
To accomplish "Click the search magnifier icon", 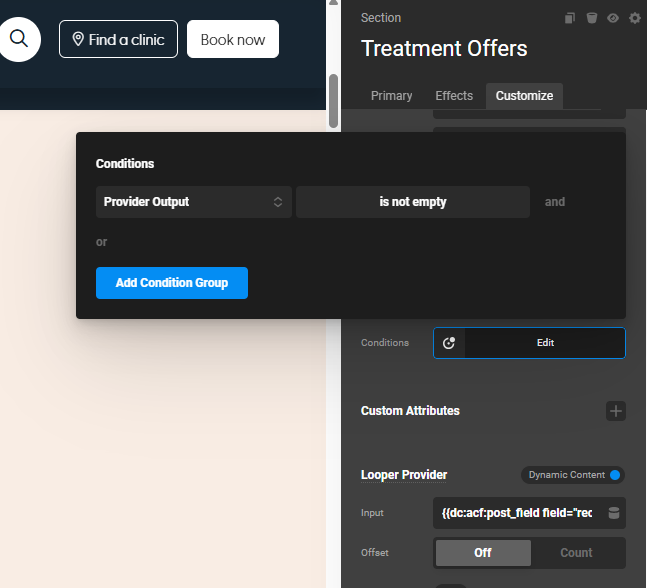I will point(18,40).
